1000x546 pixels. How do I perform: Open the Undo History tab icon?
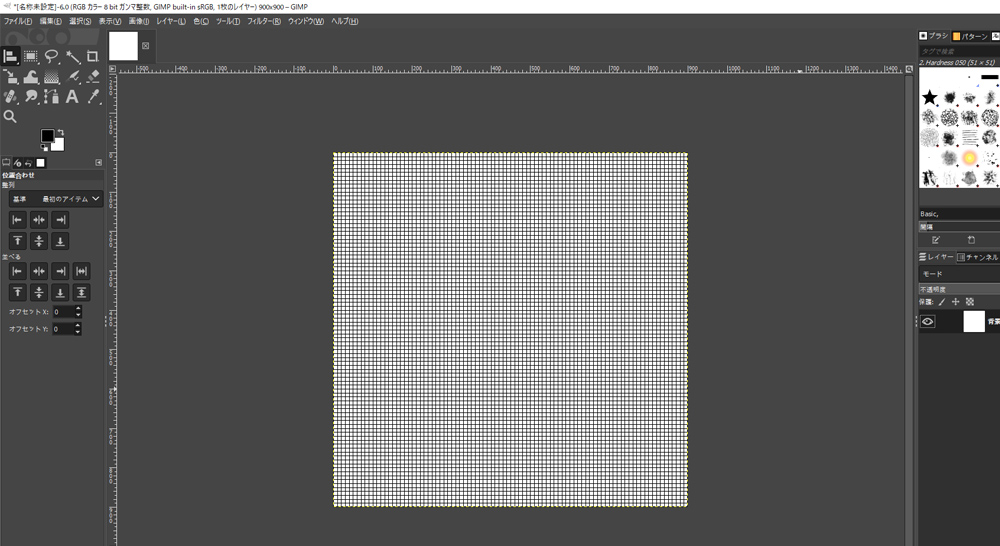tap(28, 163)
